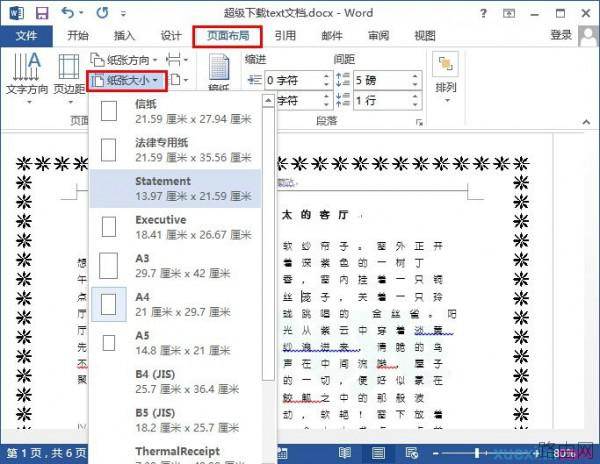Image resolution: width=600 pixels, height=464 pixels.
Task: Increase the left indent stepper
Action: [x=326, y=76]
